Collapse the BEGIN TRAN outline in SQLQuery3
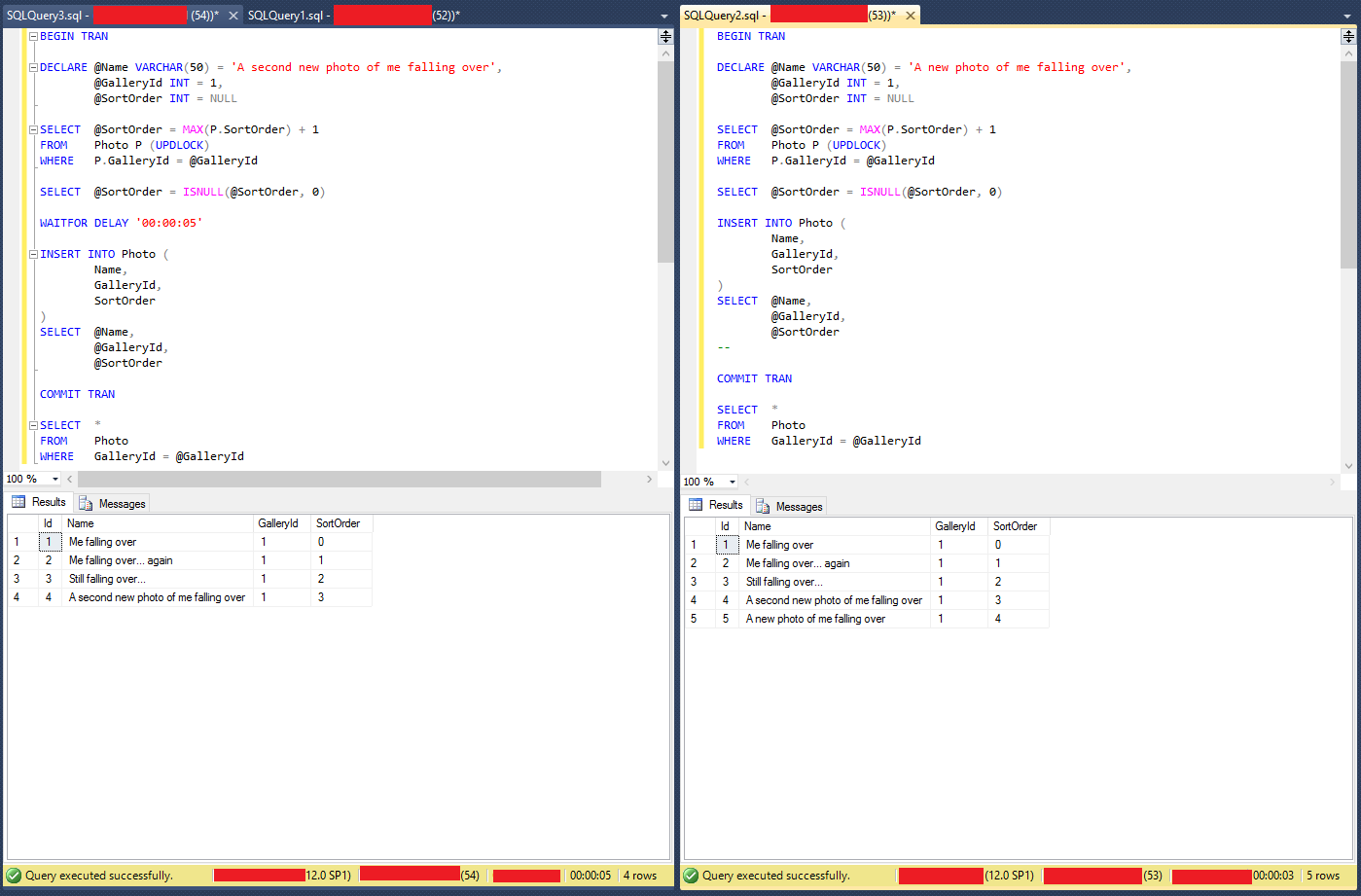 point(33,36)
